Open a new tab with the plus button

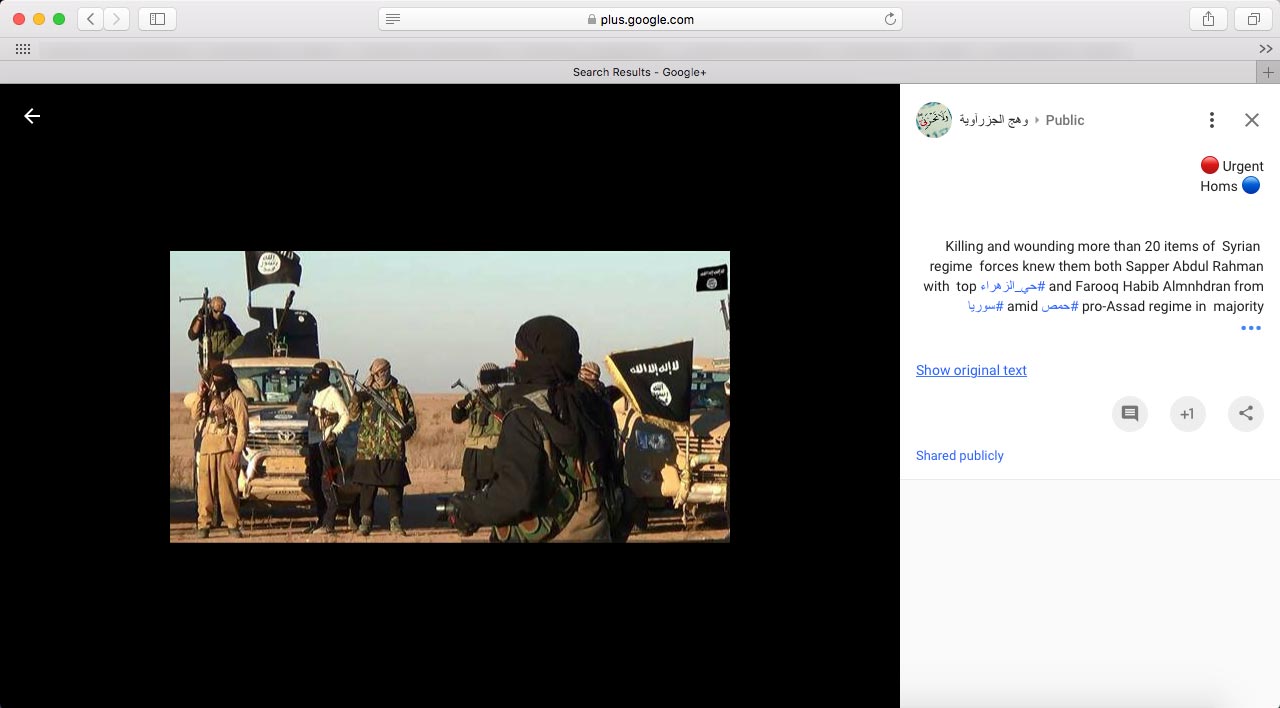[1268, 72]
